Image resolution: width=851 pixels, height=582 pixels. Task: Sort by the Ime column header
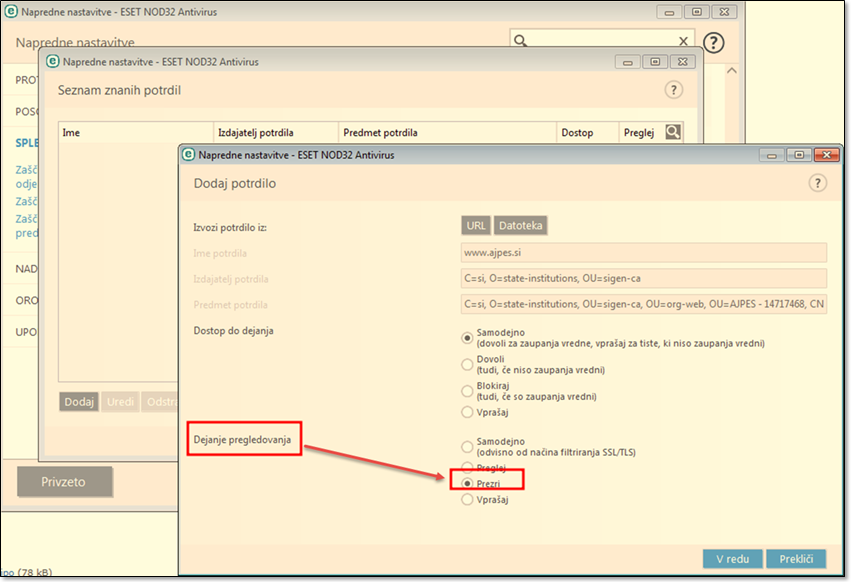136,132
